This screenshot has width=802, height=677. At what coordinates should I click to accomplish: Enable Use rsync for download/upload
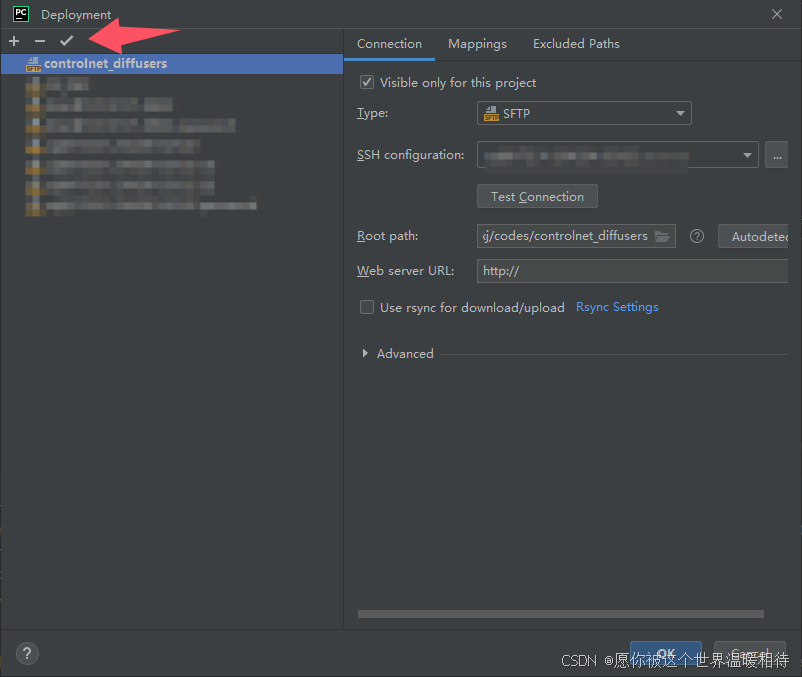pos(367,307)
